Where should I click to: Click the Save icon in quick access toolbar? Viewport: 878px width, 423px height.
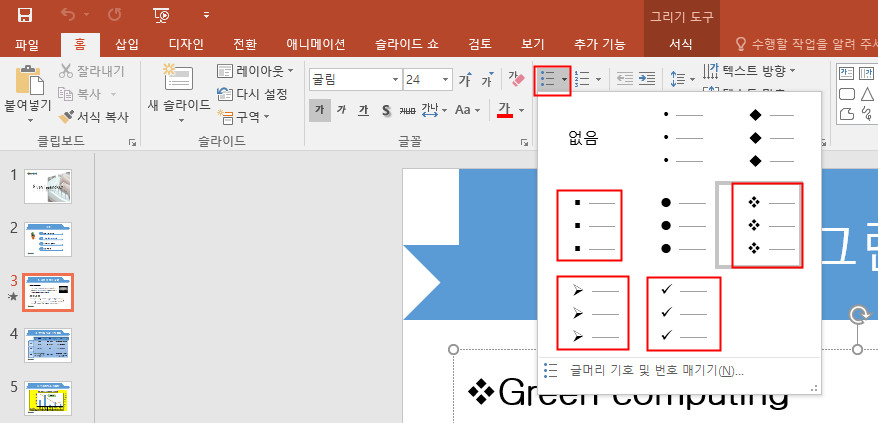pyautogui.click(x=24, y=15)
